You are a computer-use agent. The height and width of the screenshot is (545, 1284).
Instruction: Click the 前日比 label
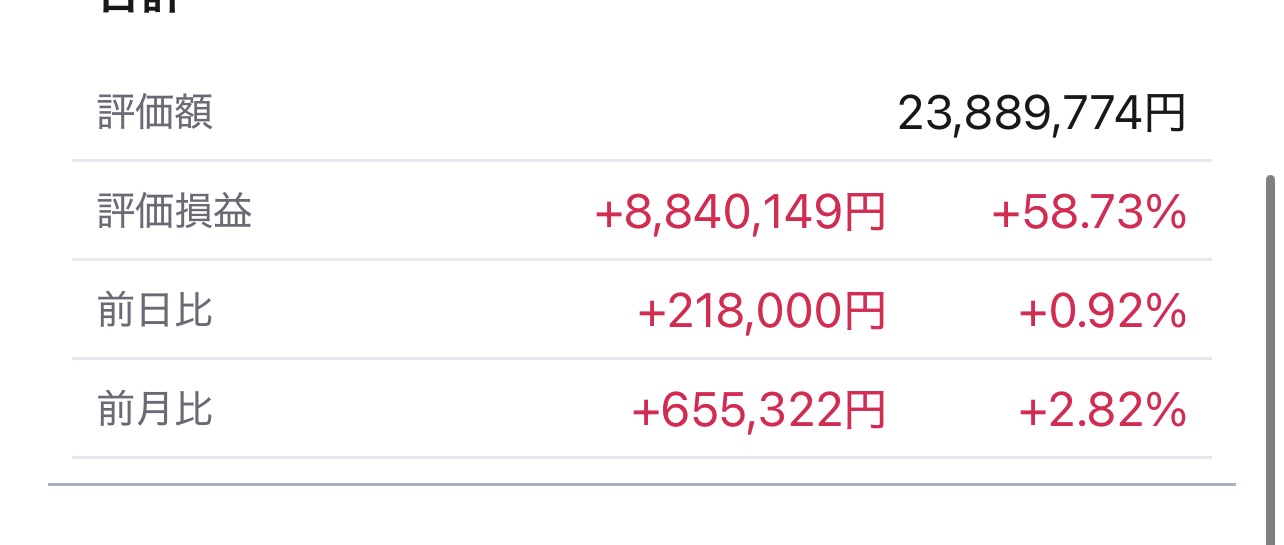click(x=155, y=311)
